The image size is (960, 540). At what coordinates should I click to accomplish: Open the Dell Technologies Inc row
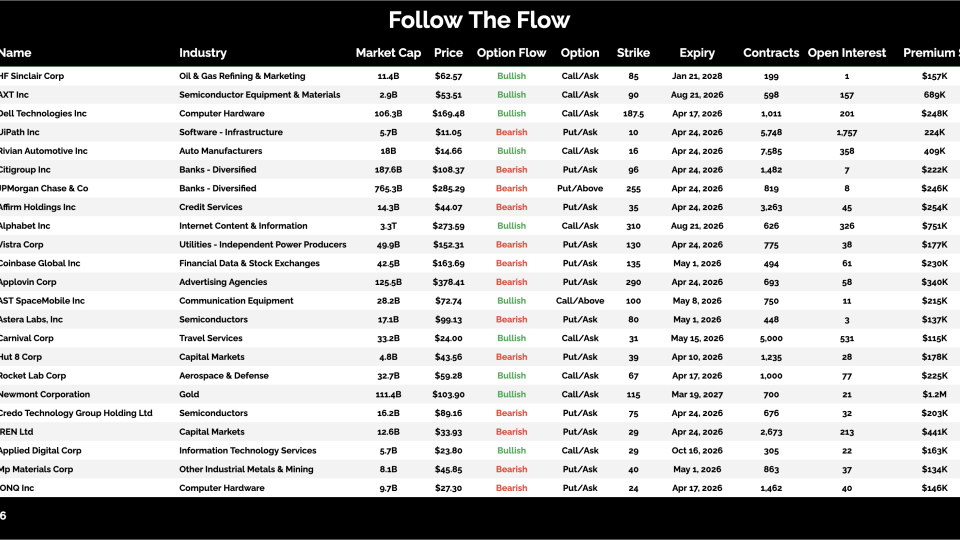(44, 114)
